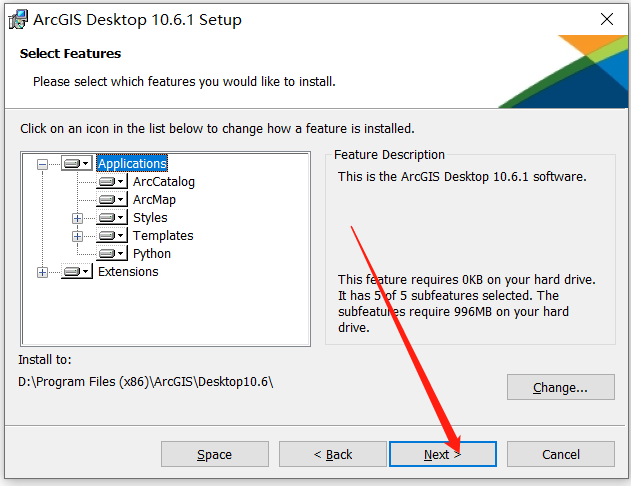The height and width of the screenshot is (486, 631).
Task: Select the ArcMap feature label
Action: (x=154, y=200)
